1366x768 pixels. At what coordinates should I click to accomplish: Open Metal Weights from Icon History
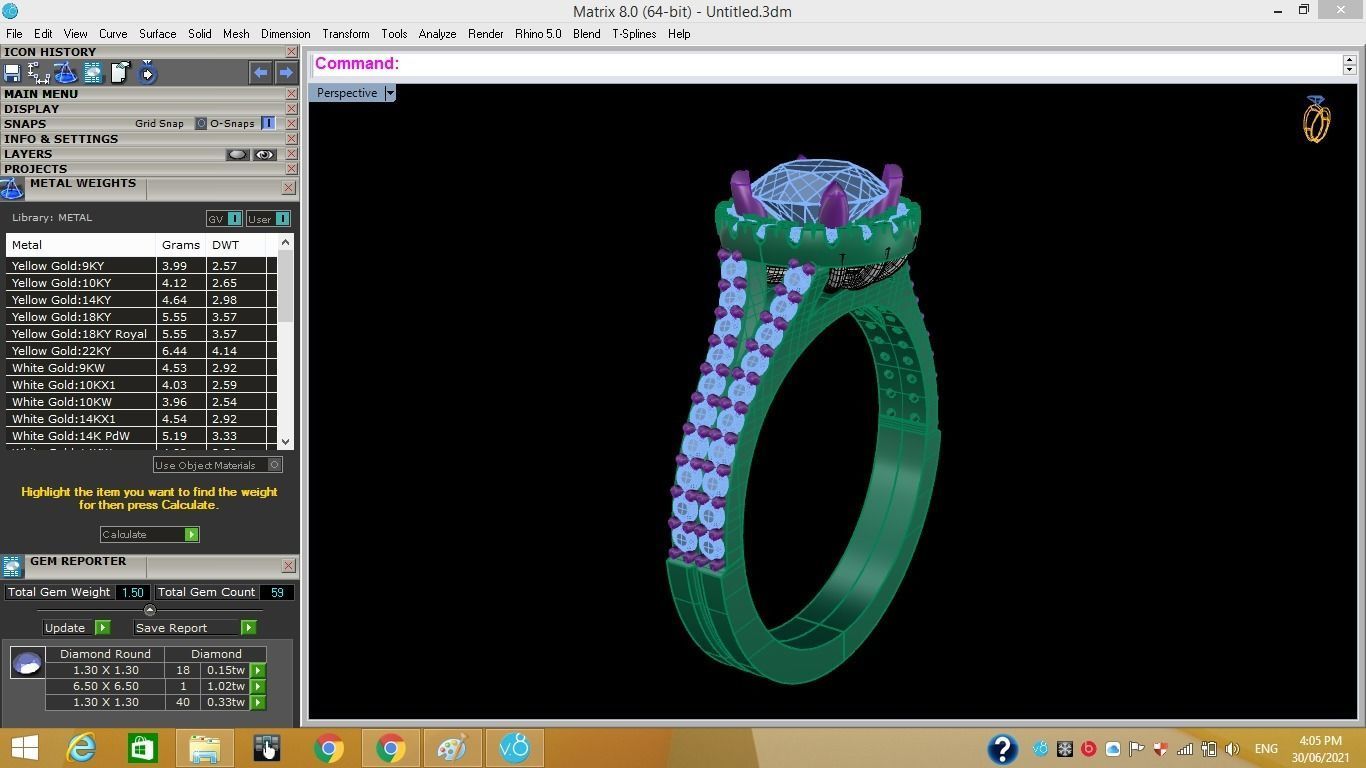click(65, 73)
